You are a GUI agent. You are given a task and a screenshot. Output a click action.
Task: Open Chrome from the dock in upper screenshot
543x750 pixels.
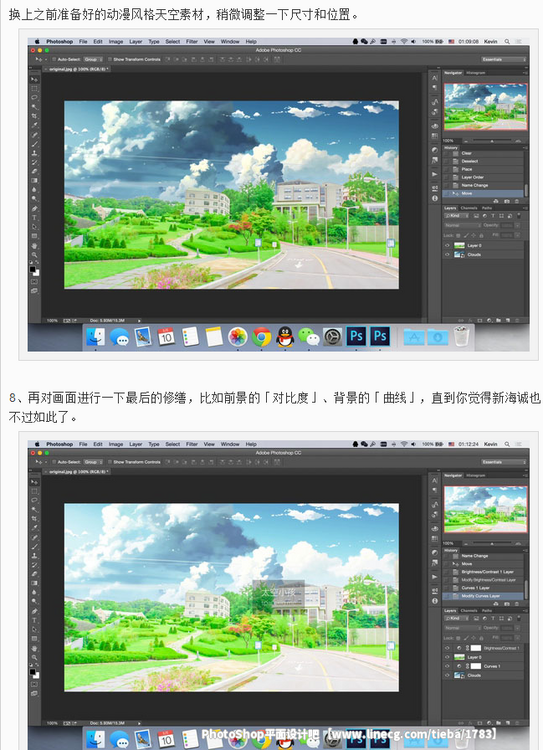[261, 338]
